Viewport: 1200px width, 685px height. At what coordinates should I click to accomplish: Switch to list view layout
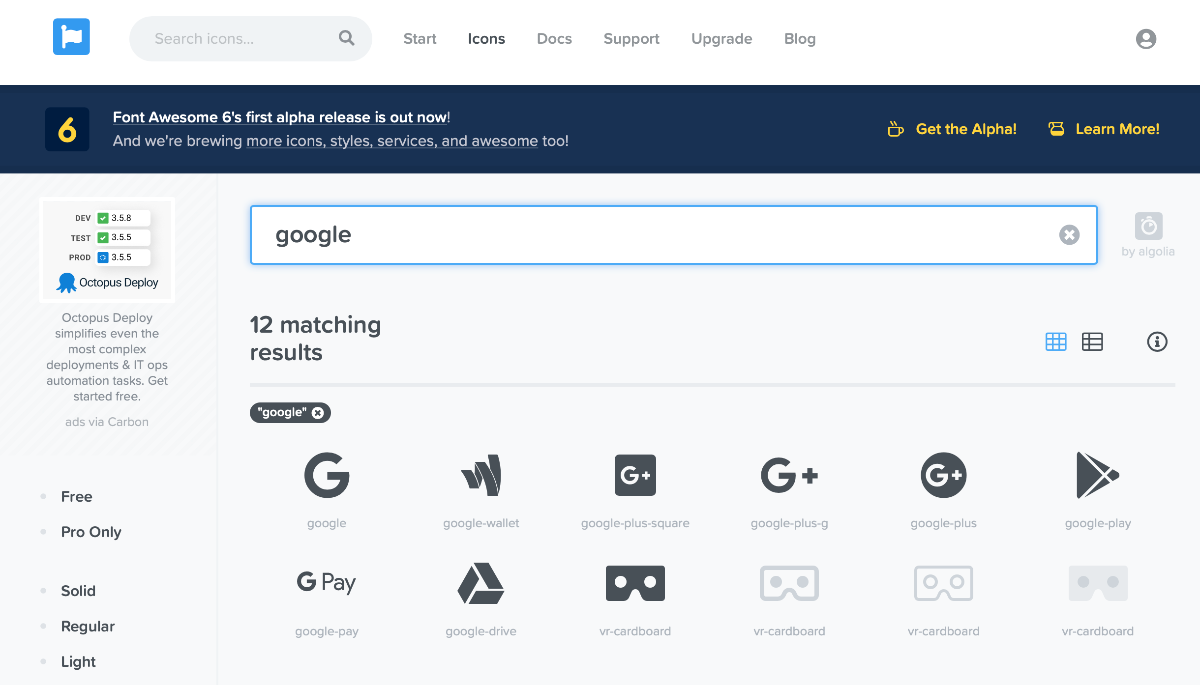point(1092,342)
